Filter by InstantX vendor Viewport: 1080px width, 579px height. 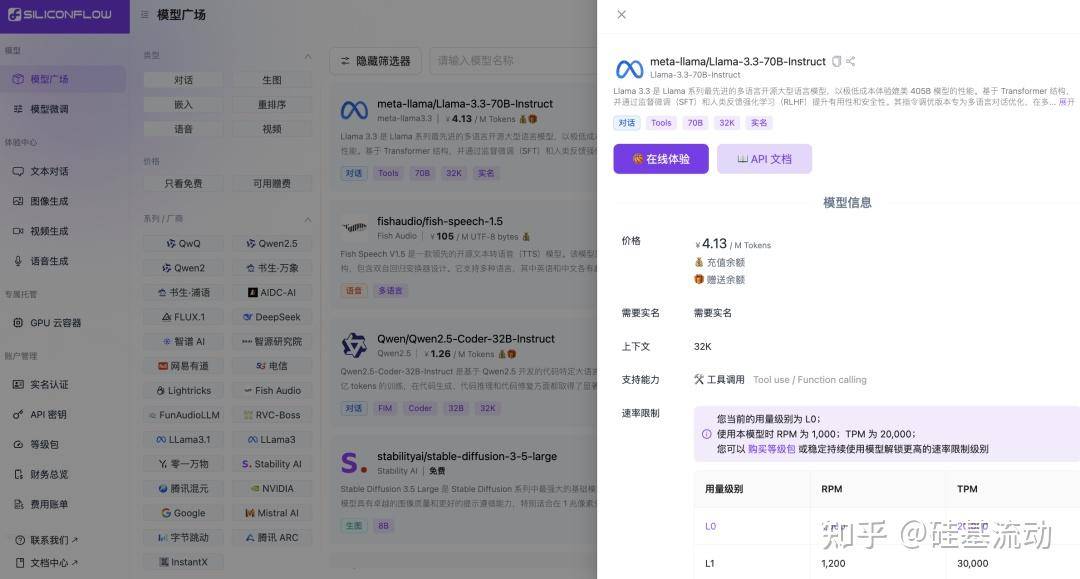(x=183, y=562)
